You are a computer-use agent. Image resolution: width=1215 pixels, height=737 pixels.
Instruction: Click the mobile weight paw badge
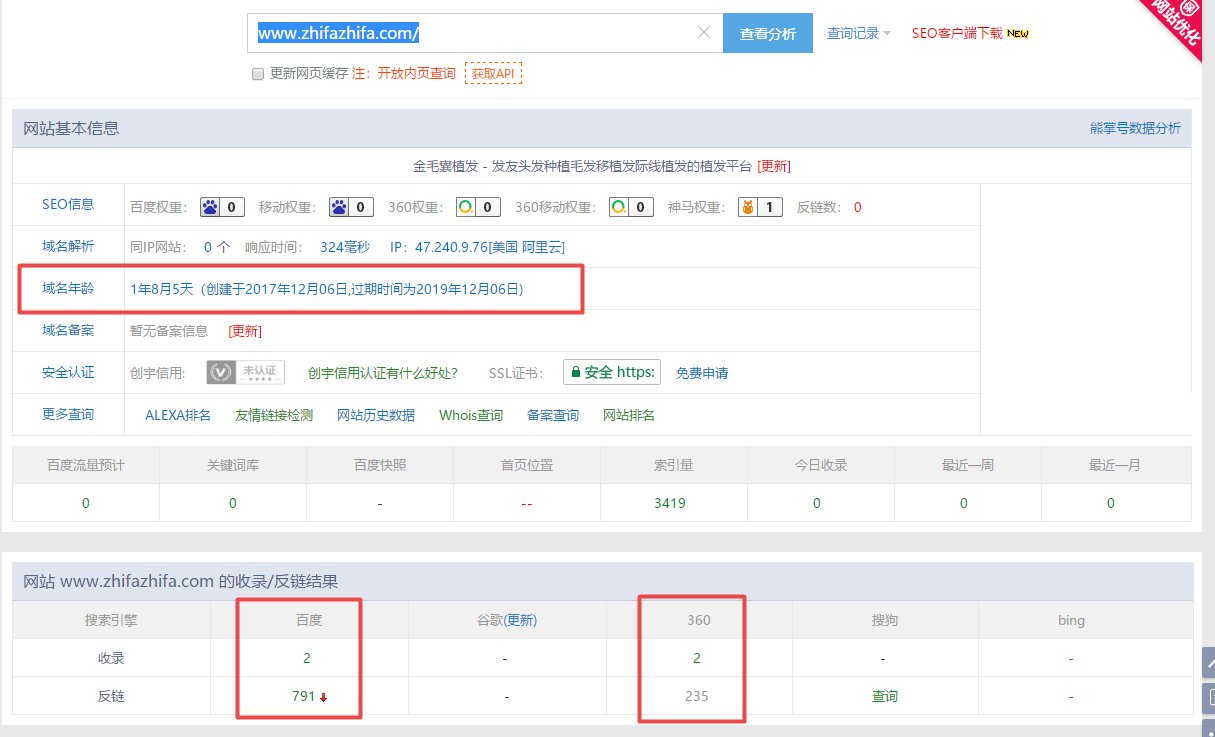pos(351,207)
